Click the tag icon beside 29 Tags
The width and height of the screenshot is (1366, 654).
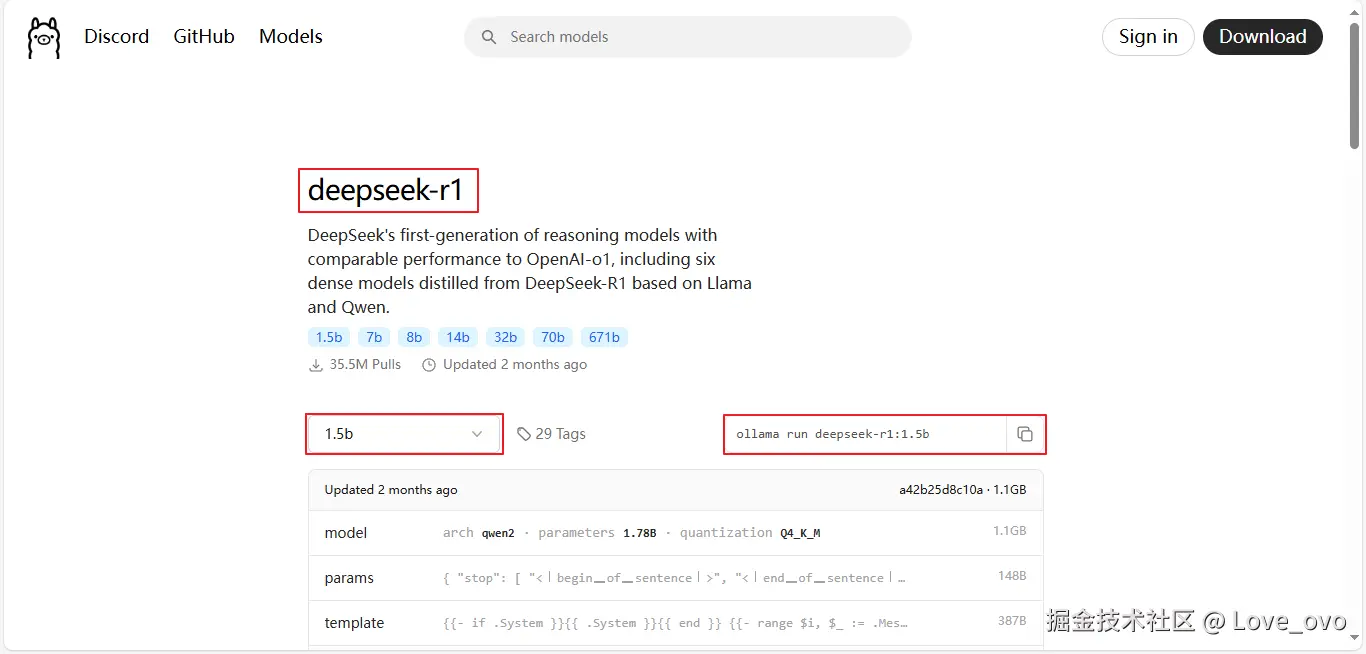tap(524, 434)
